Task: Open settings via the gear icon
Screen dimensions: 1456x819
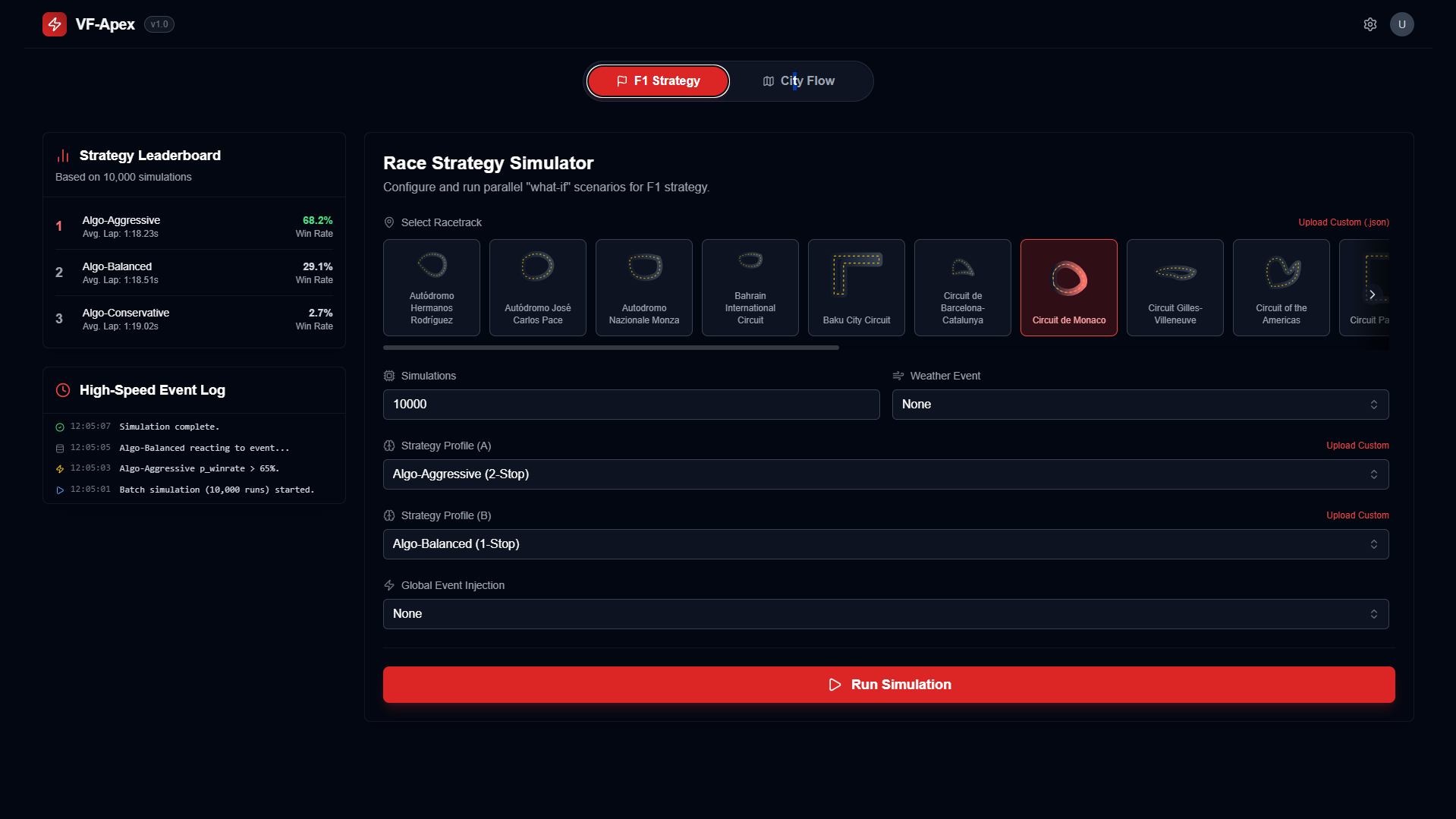Action: tap(1370, 24)
